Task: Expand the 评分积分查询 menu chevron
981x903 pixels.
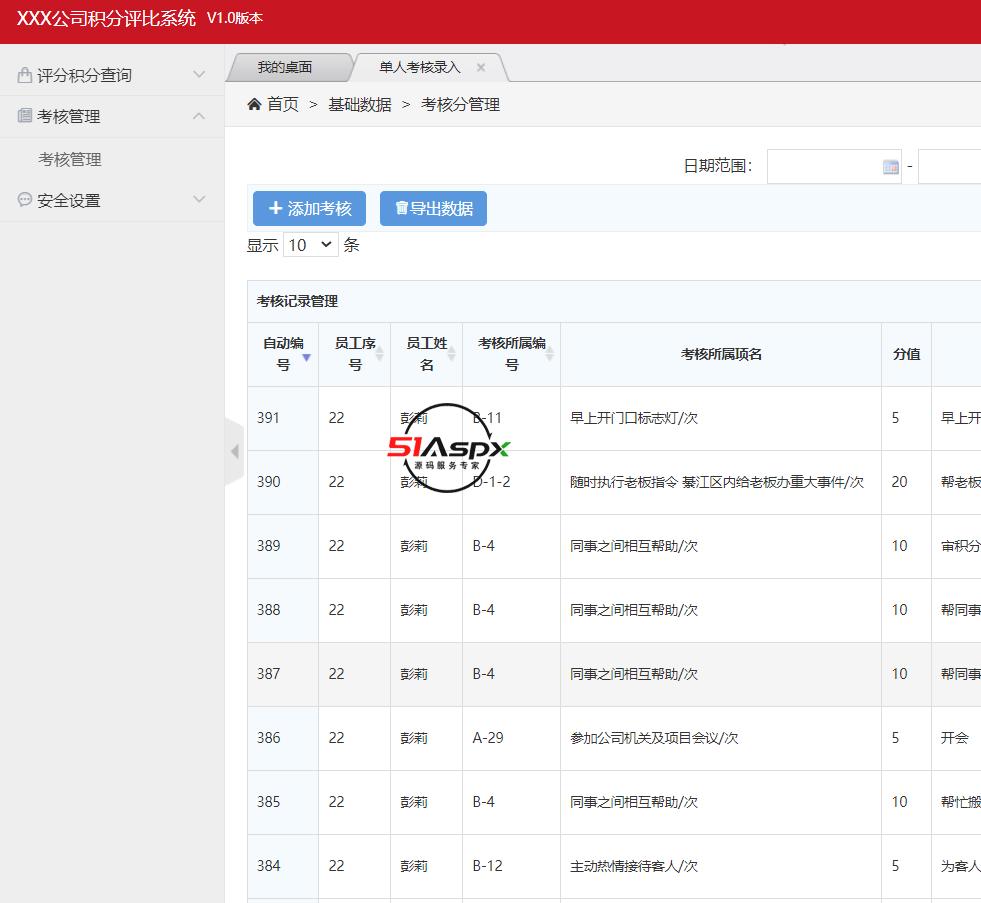Action: (x=199, y=74)
